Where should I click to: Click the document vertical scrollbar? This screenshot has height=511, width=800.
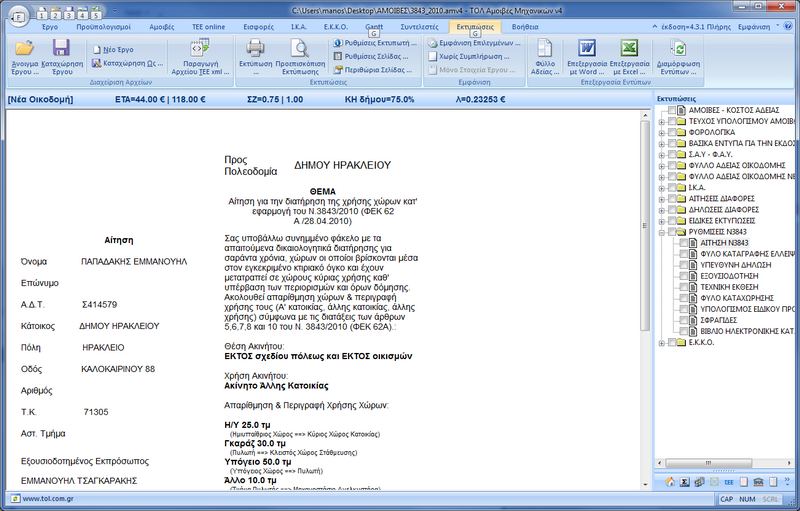click(645, 300)
